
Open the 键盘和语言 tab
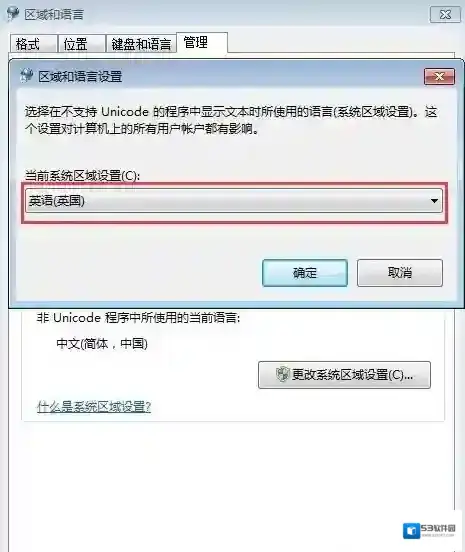[x=141, y=44]
